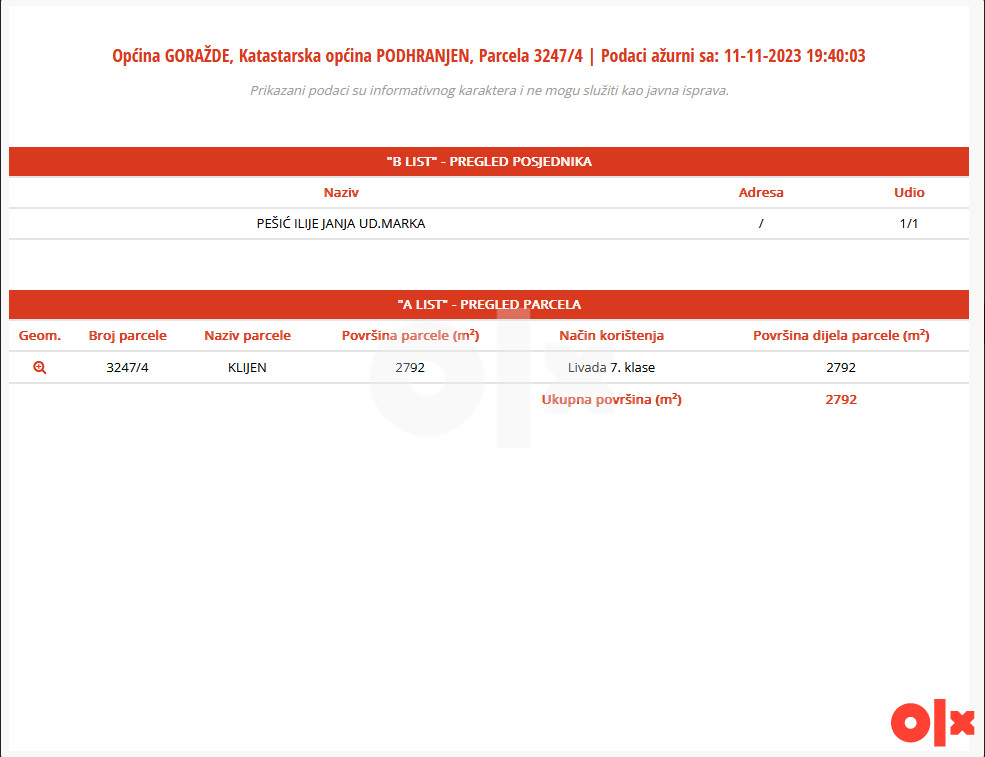The width and height of the screenshot is (985, 757).
Task: Click the share value '1/1'
Action: point(909,224)
